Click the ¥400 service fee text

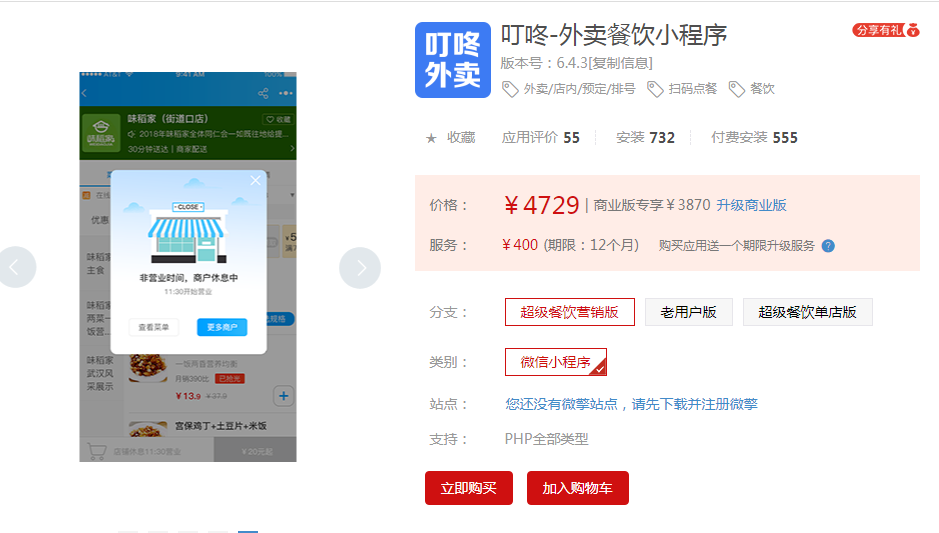(520, 245)
